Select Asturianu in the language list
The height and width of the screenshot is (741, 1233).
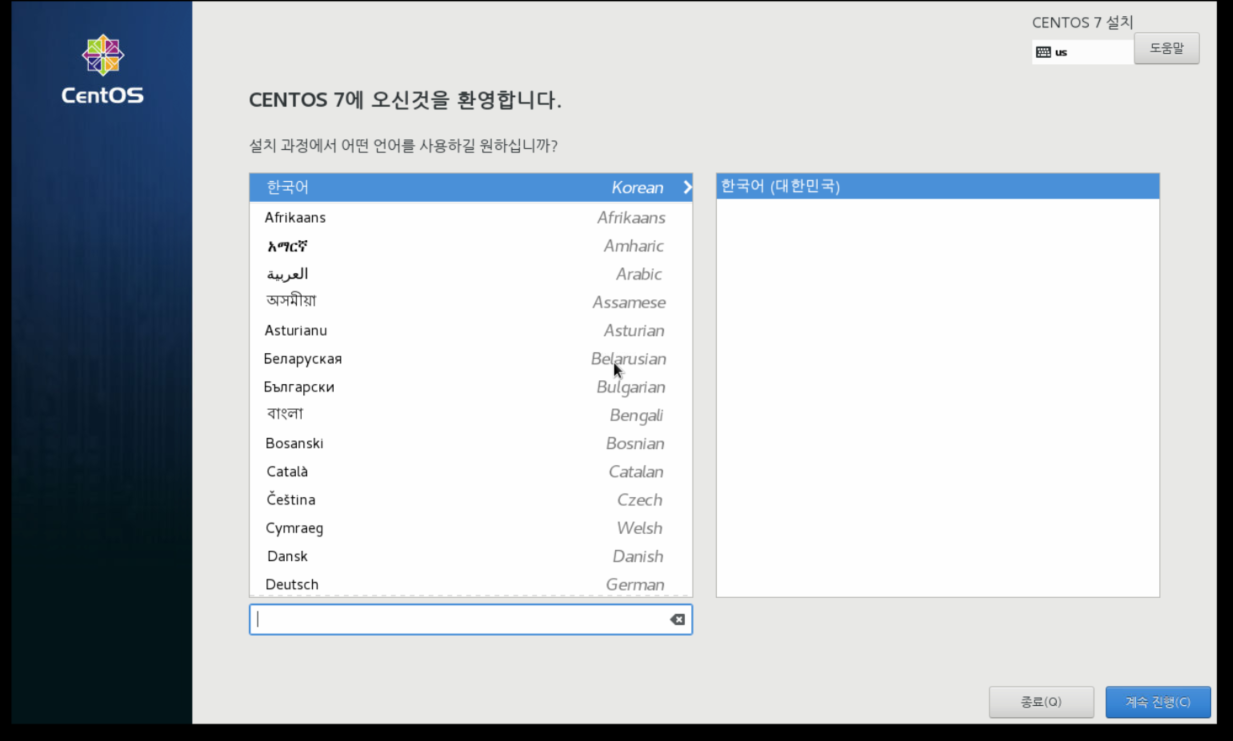coord(471,330)
